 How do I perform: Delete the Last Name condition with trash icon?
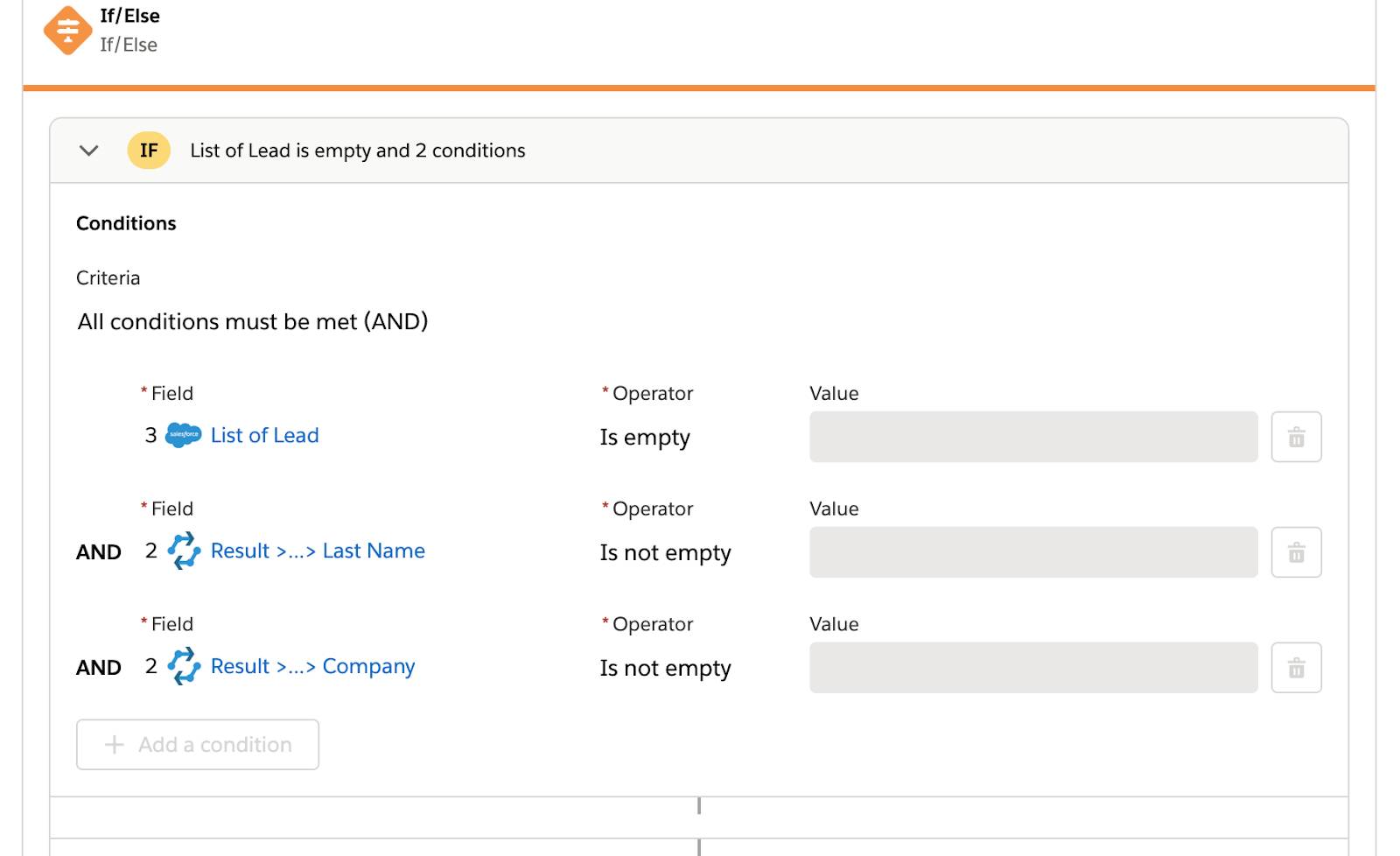coord(1296,552)
